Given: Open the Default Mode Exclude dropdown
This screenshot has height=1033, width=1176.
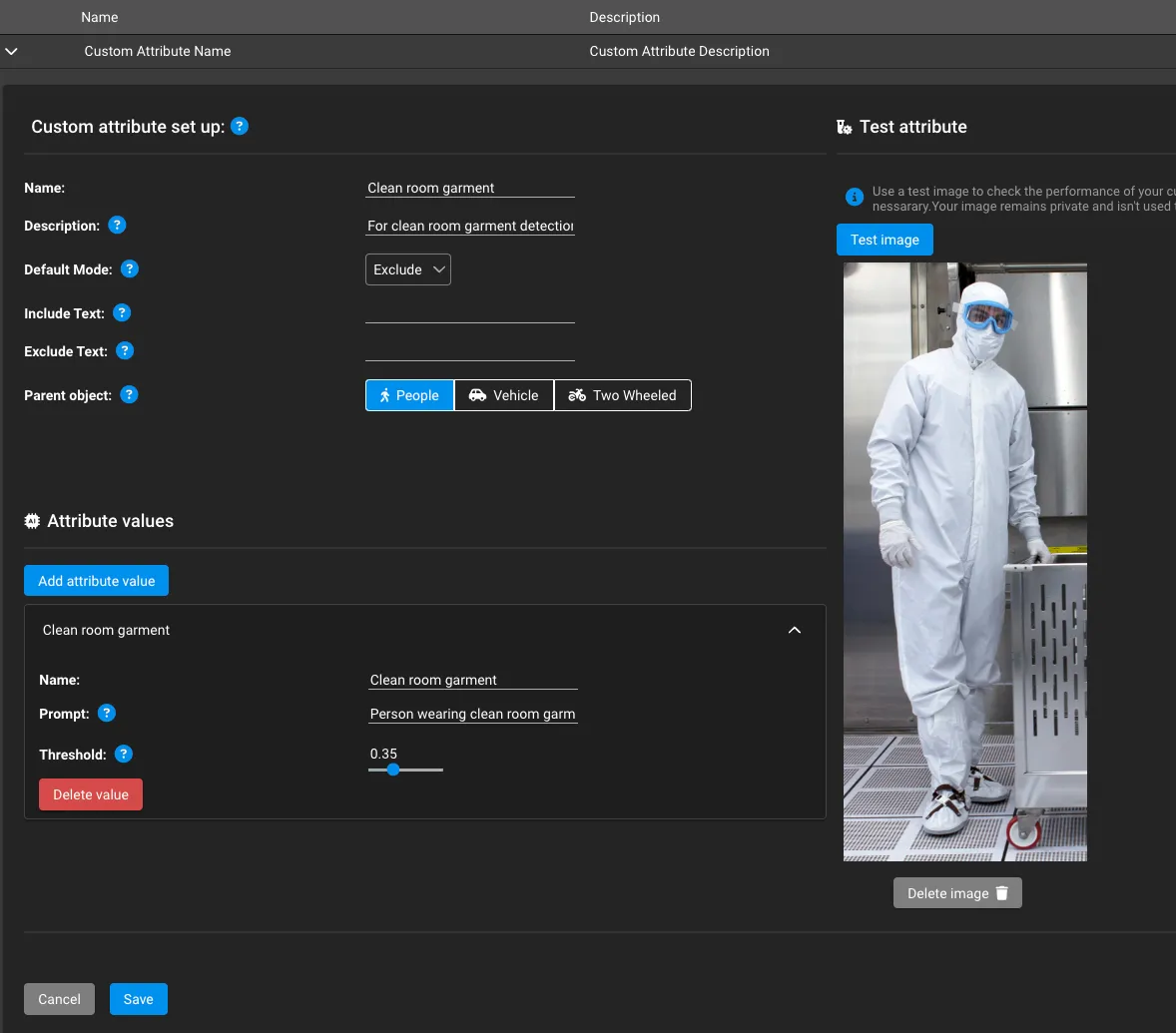Looking at the screenshot, I should coord(408,269).
